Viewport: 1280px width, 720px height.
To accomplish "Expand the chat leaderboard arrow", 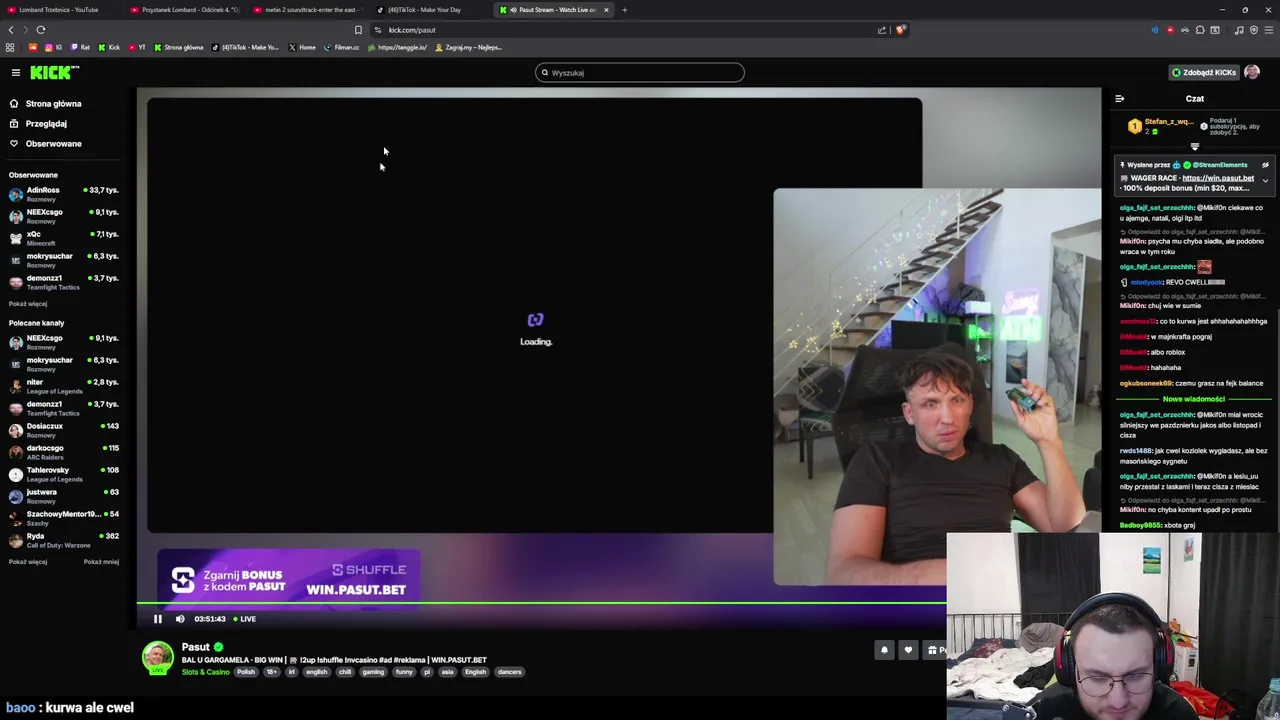I will coord(1194,146).
